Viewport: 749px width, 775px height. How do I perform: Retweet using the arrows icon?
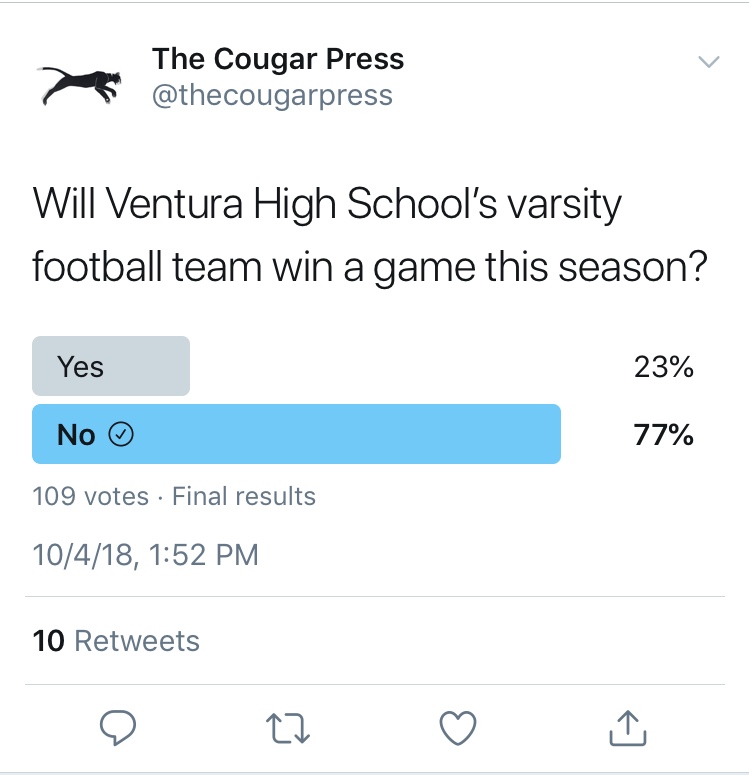(x=288, y=728)
